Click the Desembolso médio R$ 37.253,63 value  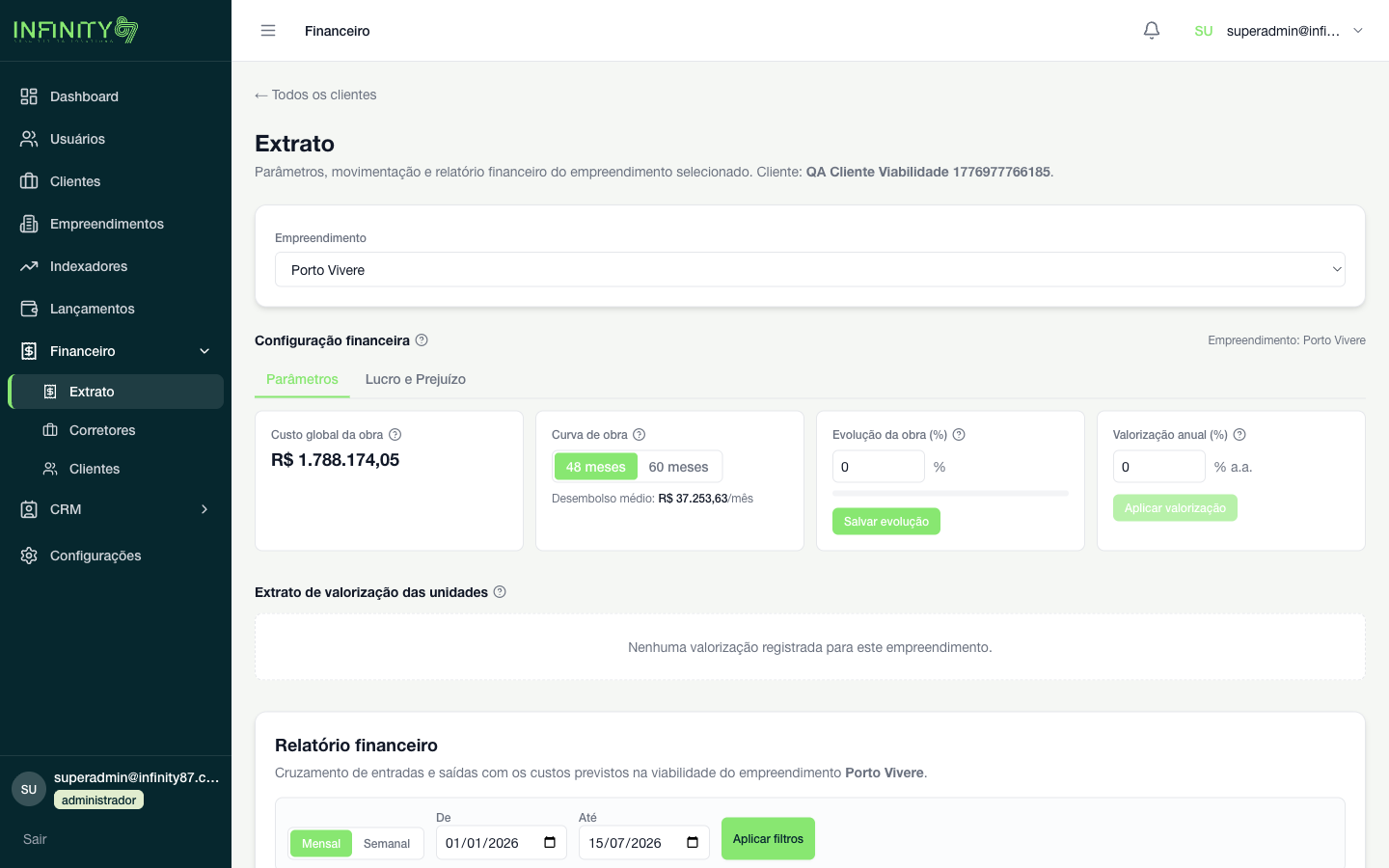[x=693, y=499]
